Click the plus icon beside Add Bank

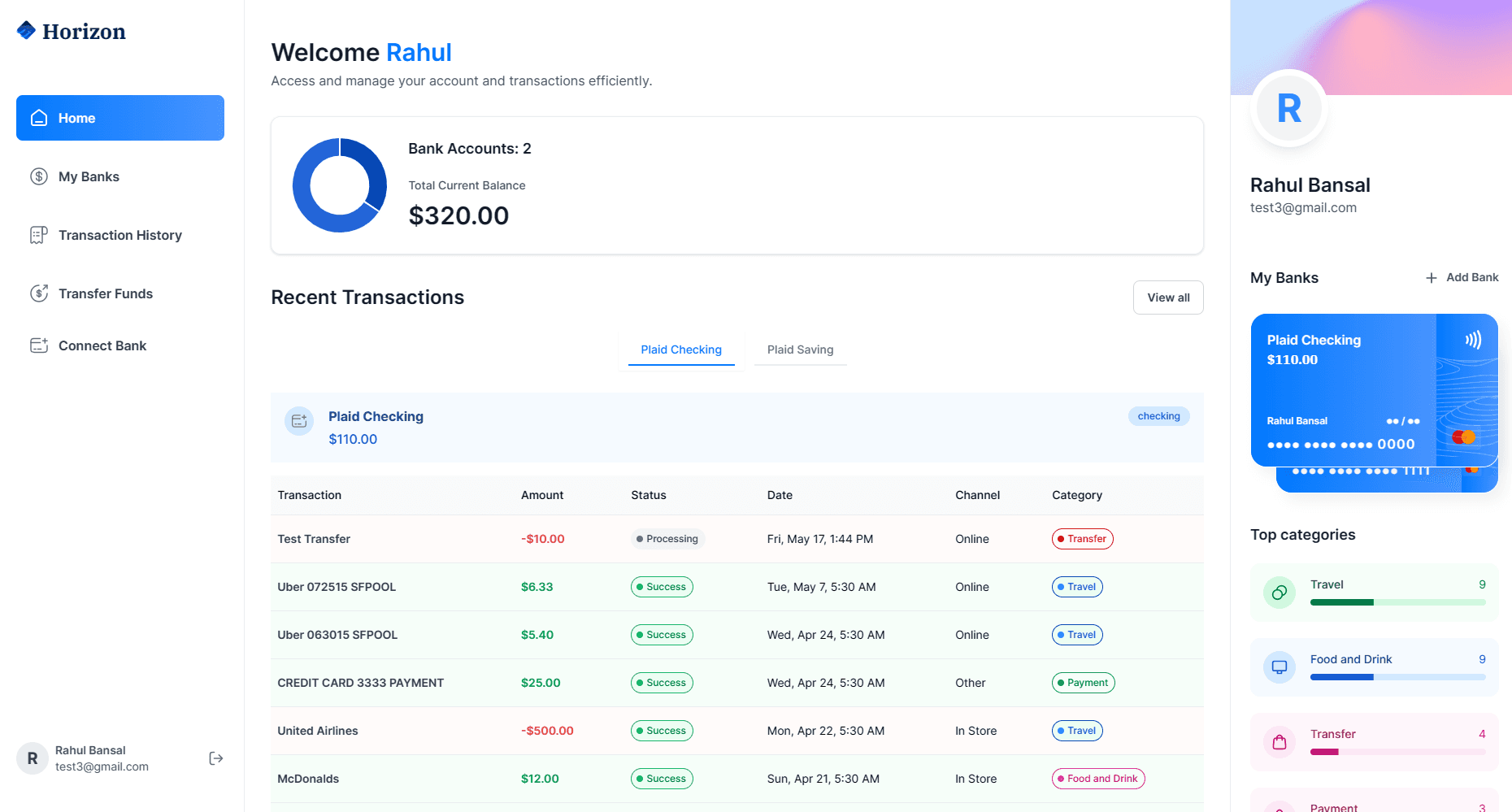1432,278
